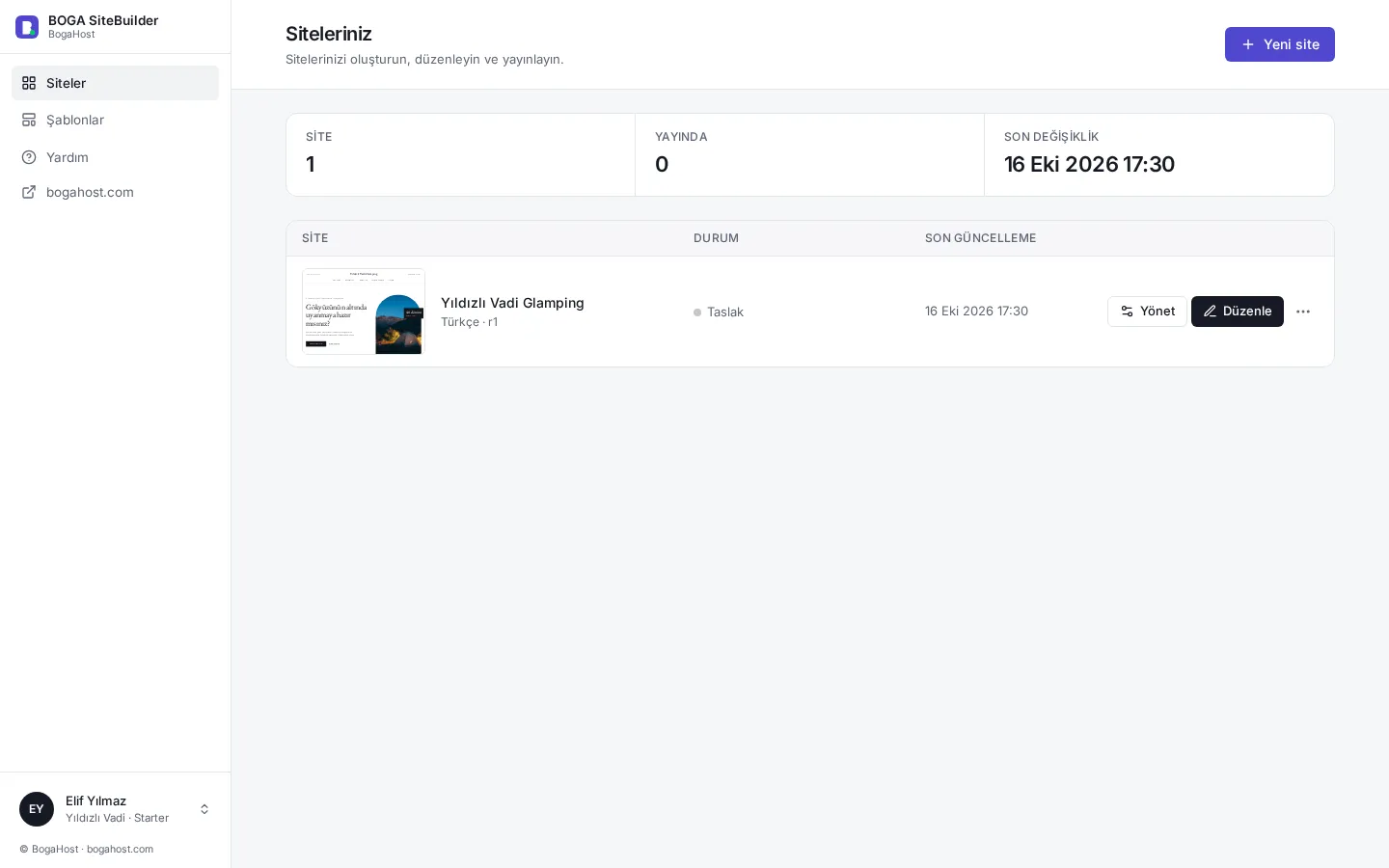Click the BogaHost footer copyright text

click(87, 849)
